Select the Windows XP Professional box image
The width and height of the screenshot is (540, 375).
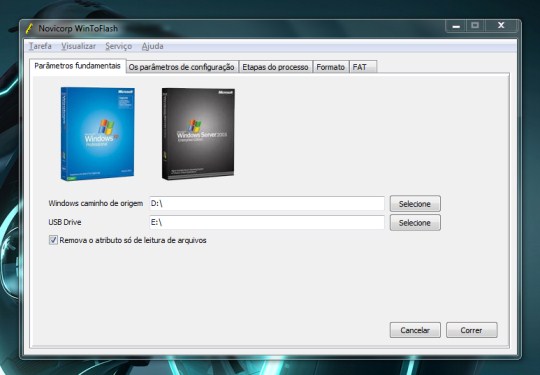97,134
